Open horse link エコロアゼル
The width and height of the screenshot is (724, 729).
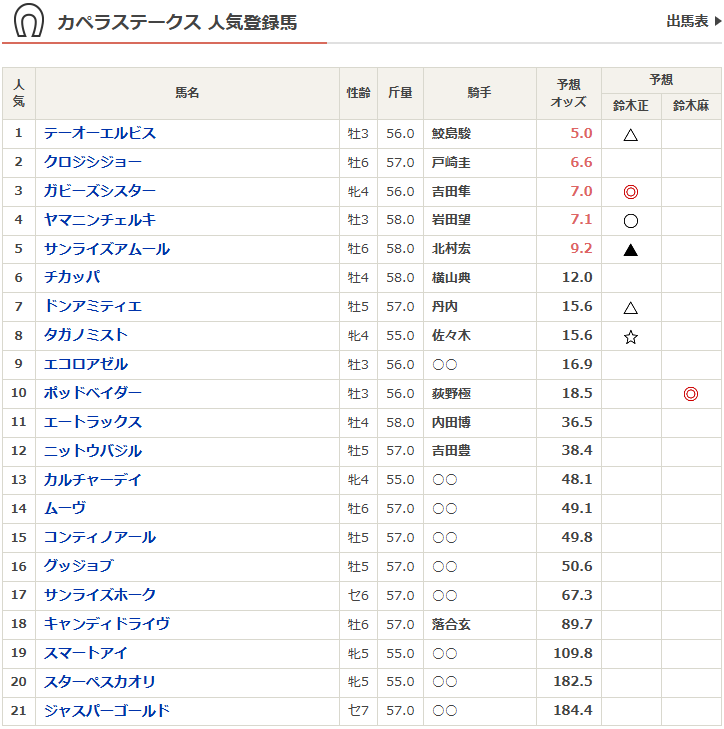pyautogui.click(x=86, y=364)
